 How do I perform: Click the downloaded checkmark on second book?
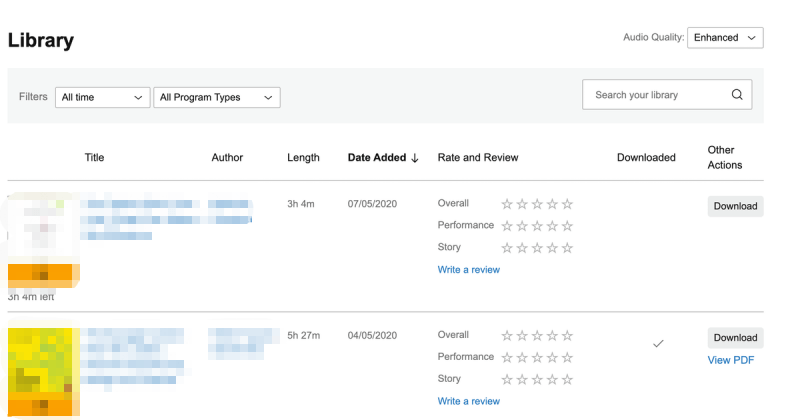[657, 343]
